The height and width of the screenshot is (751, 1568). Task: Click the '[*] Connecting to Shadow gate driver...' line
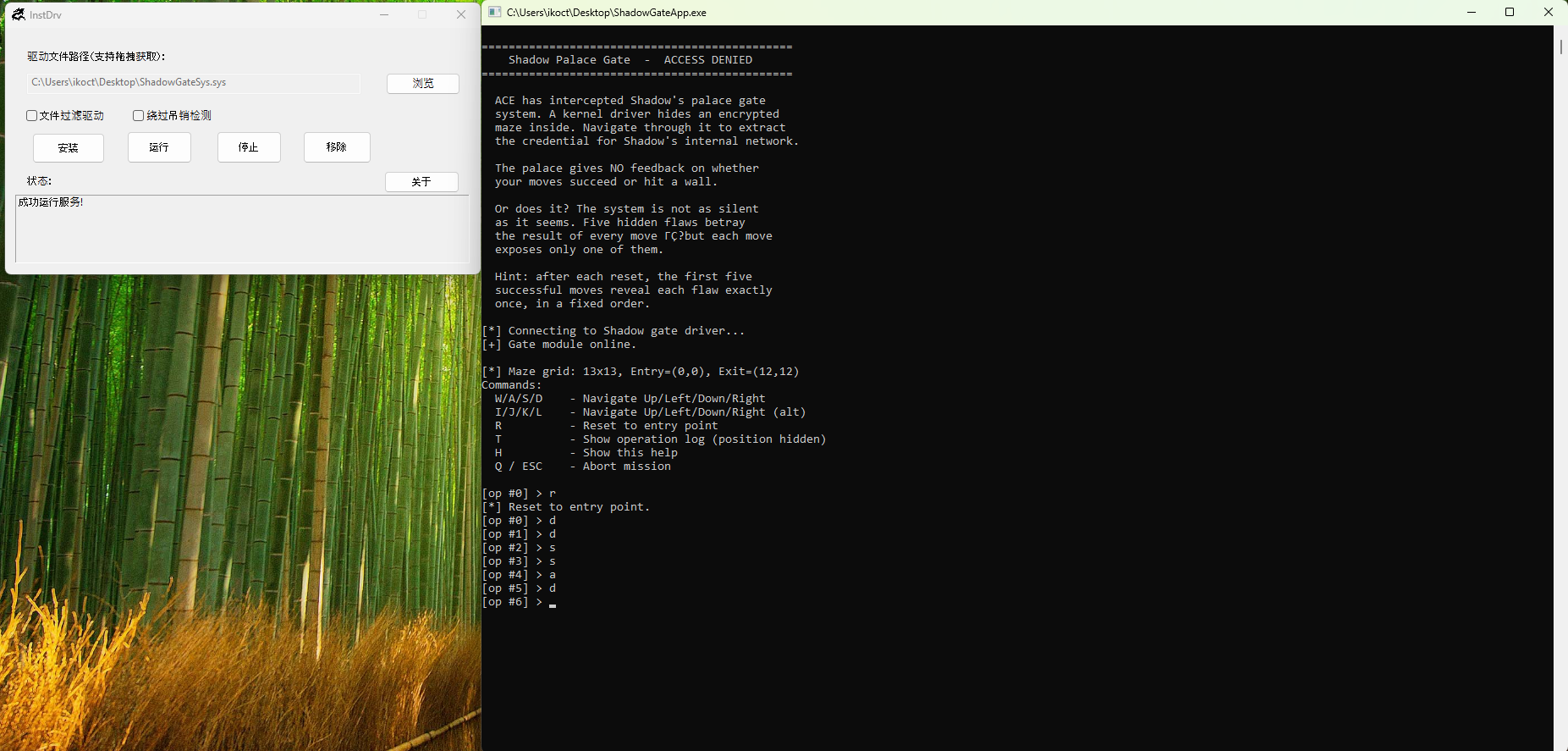click(x=613, y=331)
